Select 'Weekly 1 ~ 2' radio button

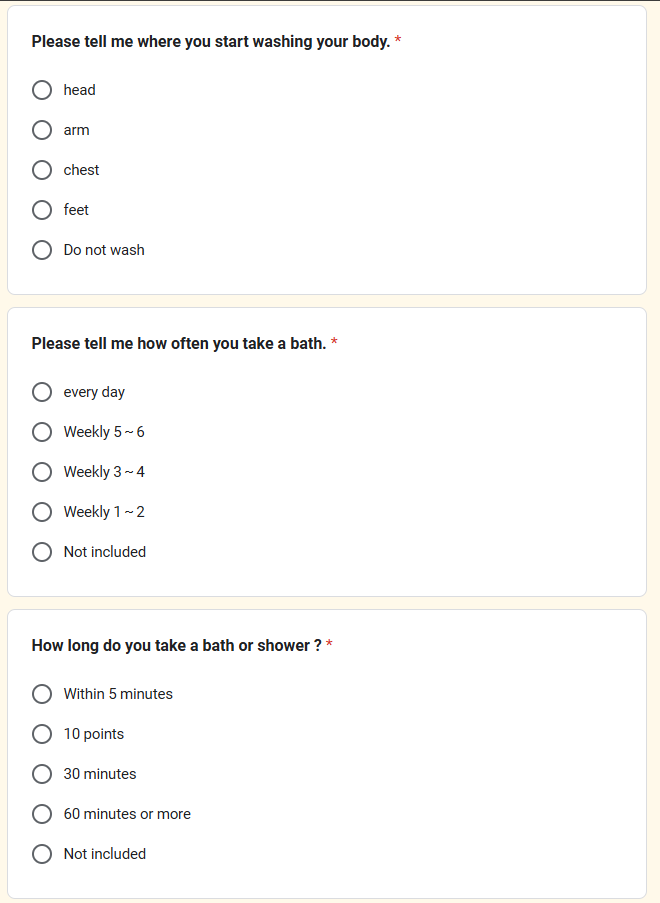click(x=42, y=512)
